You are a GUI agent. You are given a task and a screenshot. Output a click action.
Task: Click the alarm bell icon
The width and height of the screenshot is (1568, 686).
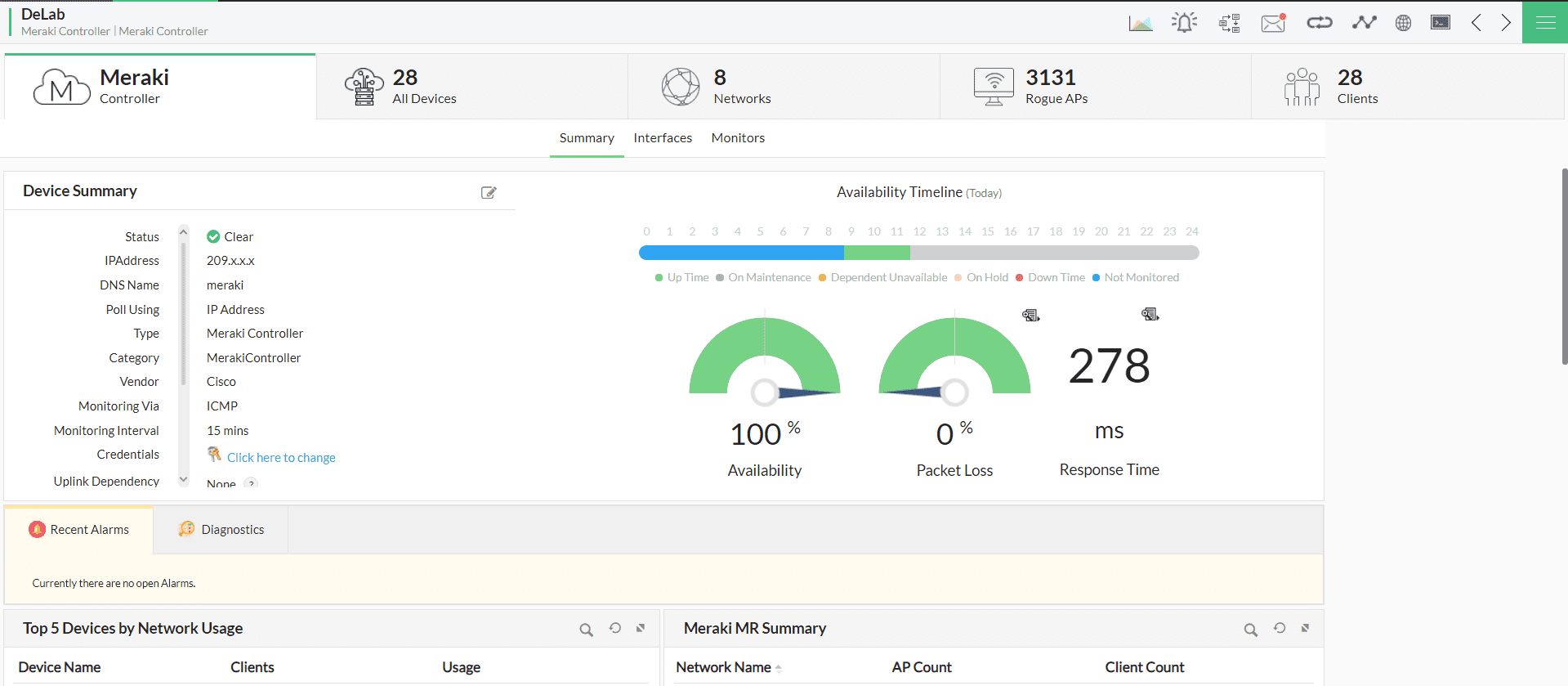pyautogui.click(x=1184, y=23)
